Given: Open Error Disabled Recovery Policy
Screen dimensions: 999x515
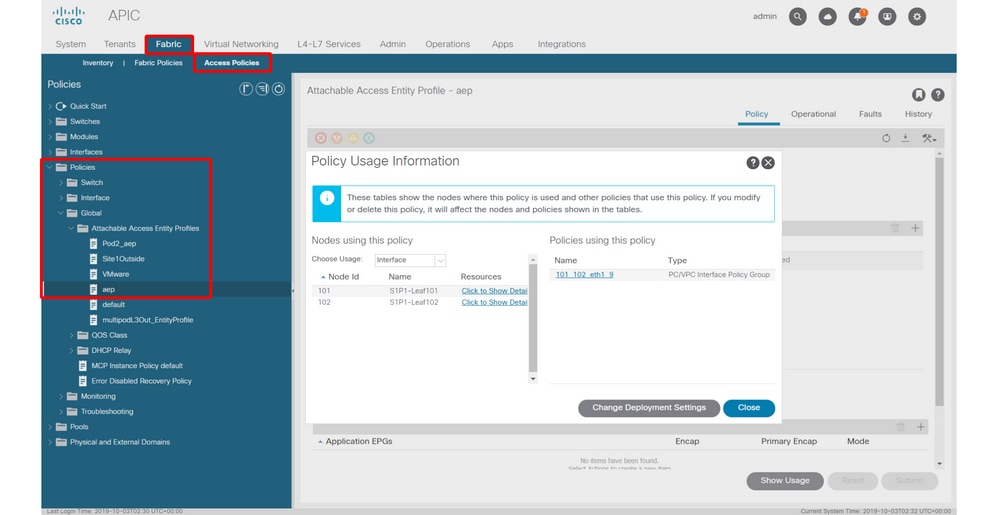Looking at the screenshot, I should [x=141, y=381].
